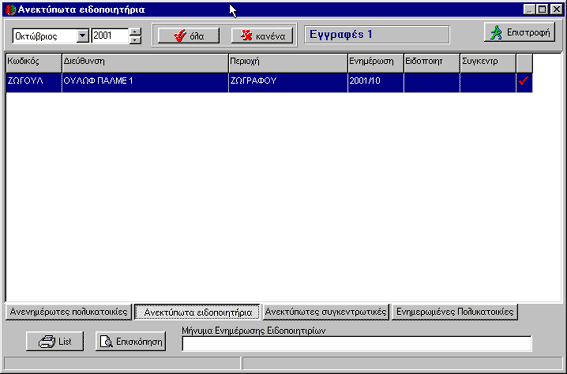Click the Κωδικός column header

click(x=34, y=63)
